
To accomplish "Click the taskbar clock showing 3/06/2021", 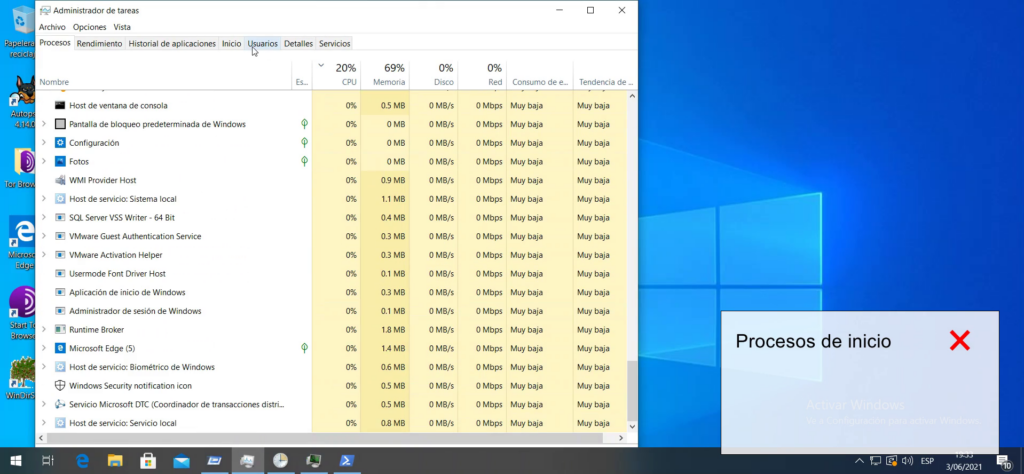I will point(963,461).
